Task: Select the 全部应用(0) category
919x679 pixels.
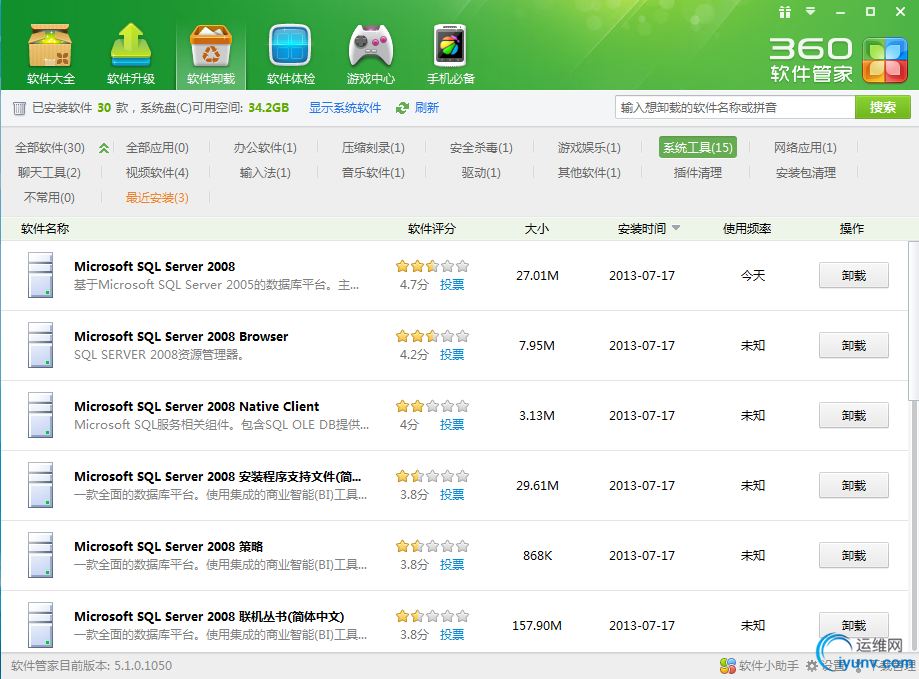Action: pos(157,148)
